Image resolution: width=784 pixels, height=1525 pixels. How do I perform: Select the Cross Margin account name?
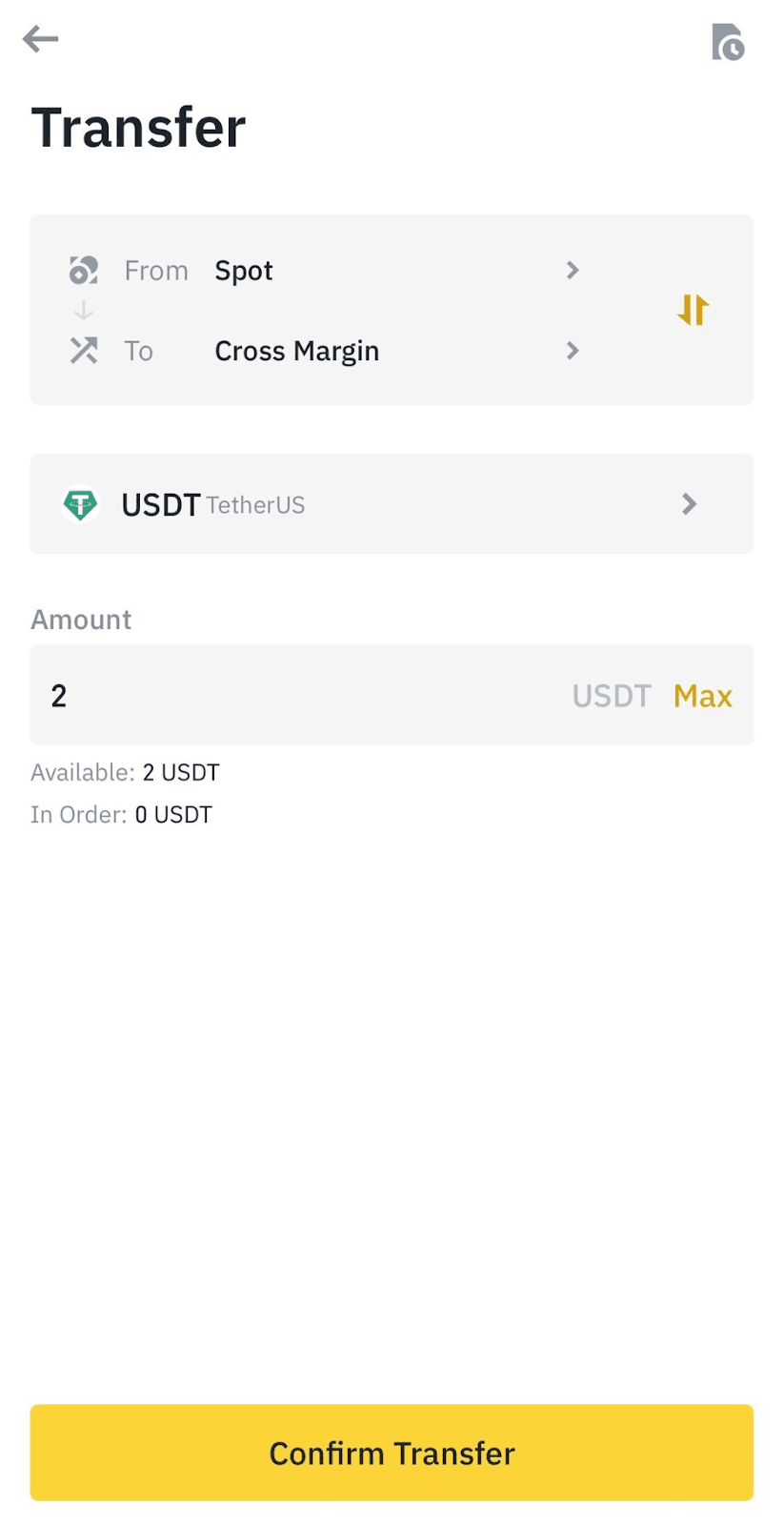pyautogui.click(x=296, y=351)
